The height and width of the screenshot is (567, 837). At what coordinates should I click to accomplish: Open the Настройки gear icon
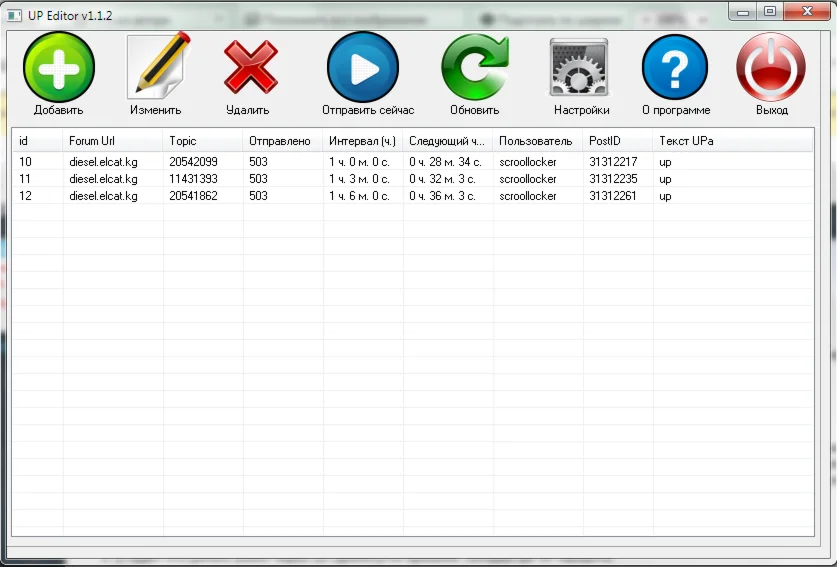[579, 67]
